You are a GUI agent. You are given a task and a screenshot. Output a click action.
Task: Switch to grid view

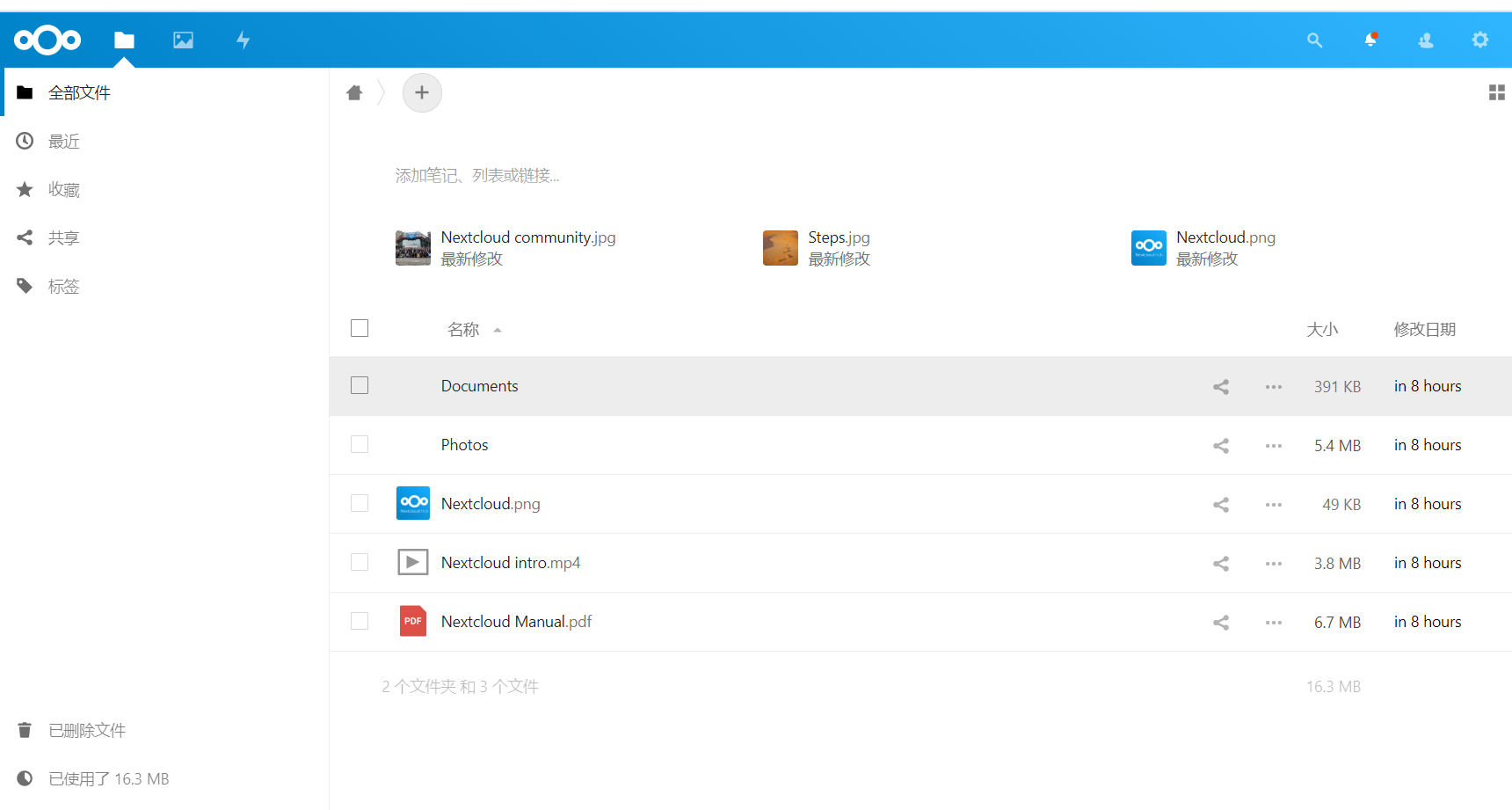pyautogui.click(x=1496, y=92)
